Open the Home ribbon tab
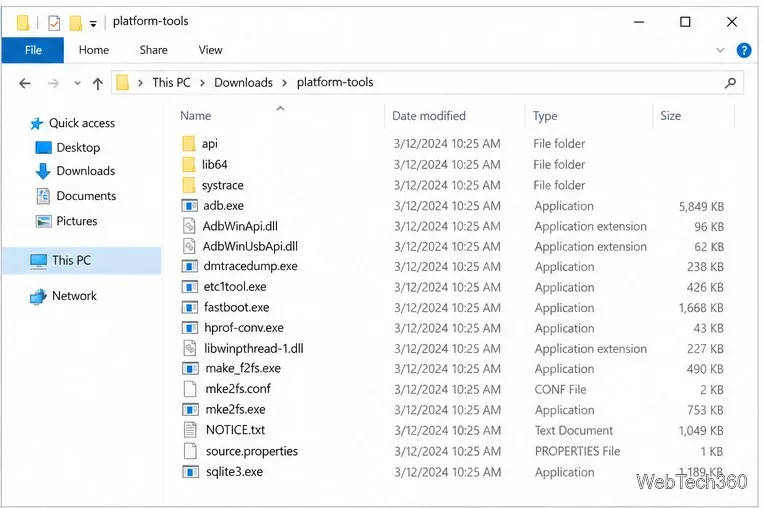This screenshot has height=508, width=764. pyautogui.click(x=94, y=50)
